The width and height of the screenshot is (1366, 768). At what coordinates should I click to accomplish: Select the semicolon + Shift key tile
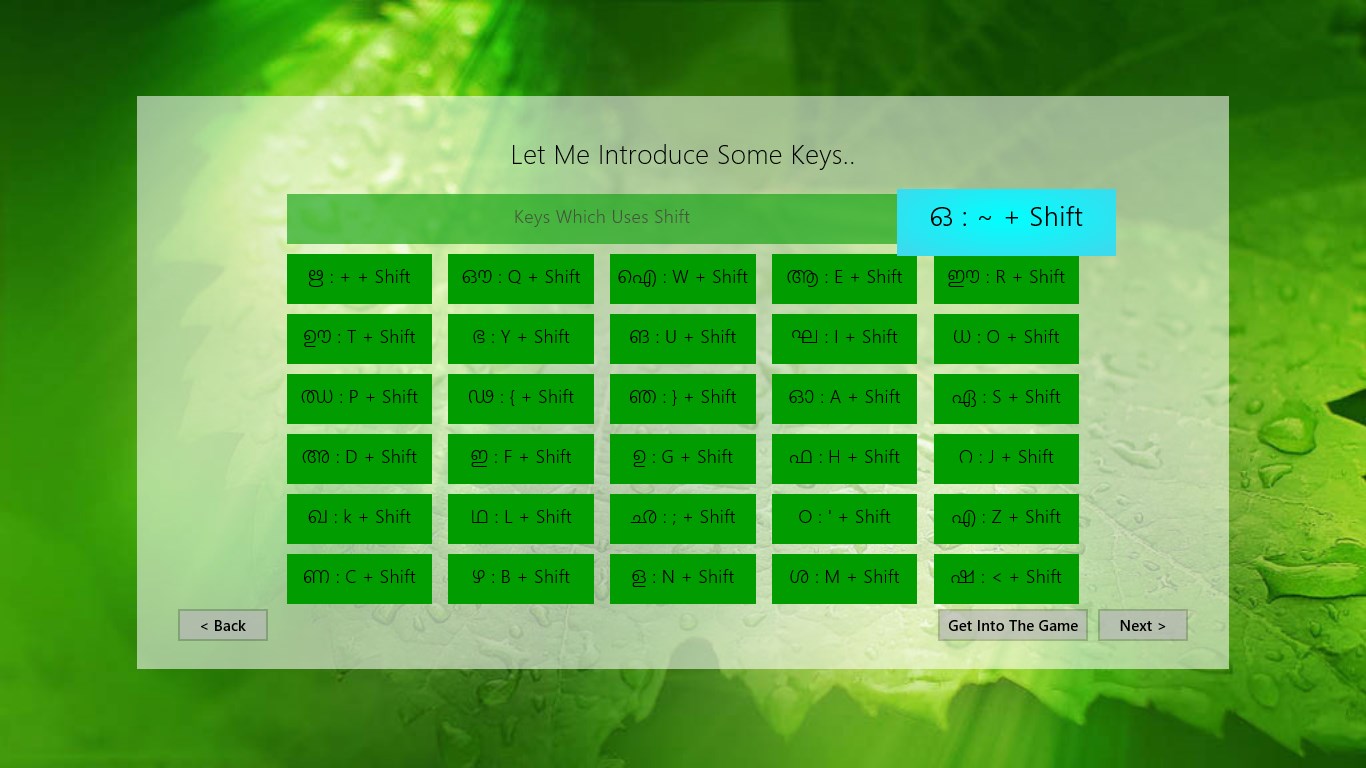pos(682,518)
